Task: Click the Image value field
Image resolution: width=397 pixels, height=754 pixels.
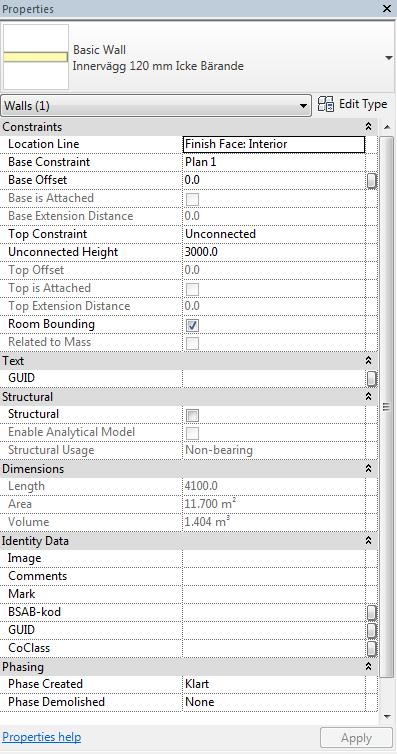Action: pyautogui.click(x=274, y=559)
